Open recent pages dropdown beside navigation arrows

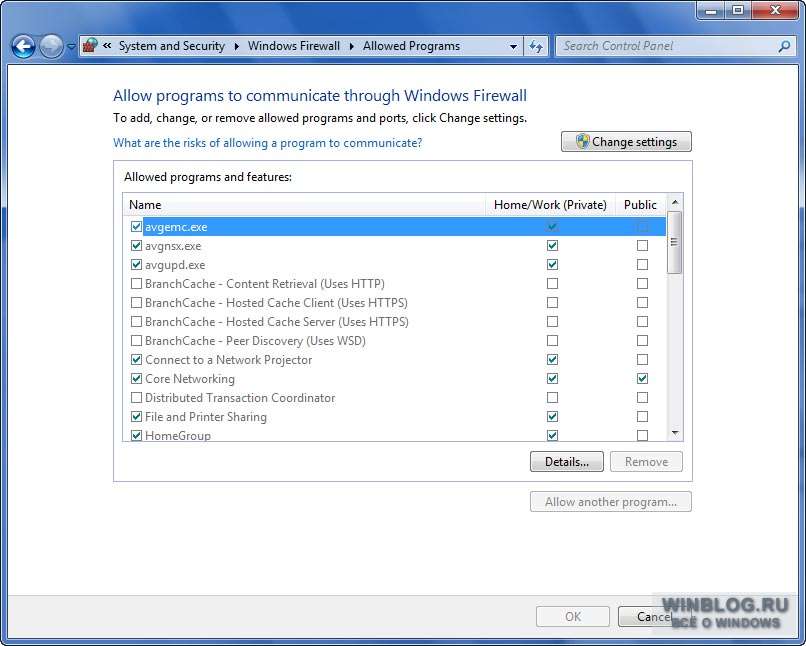[71, 47]
